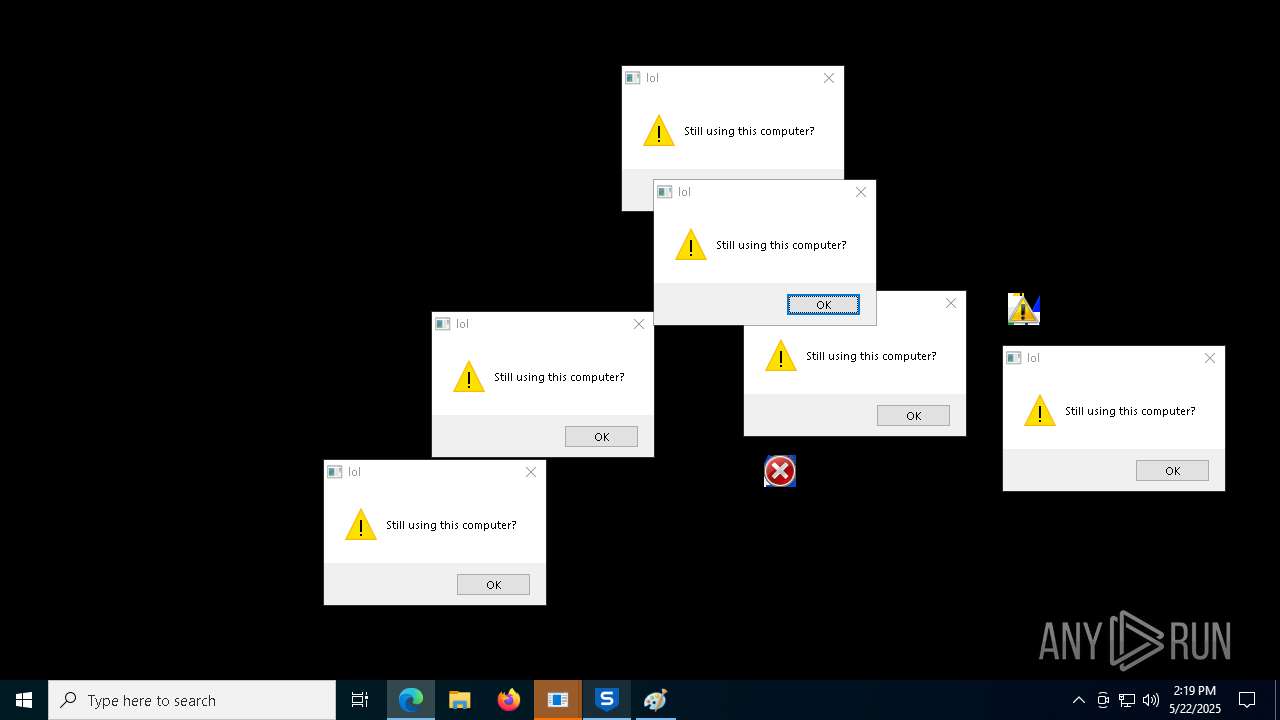Viewport: 1280px width, 720px height.
Task: Open the Action Center notifications icon
Action: tap(1247, 700)
